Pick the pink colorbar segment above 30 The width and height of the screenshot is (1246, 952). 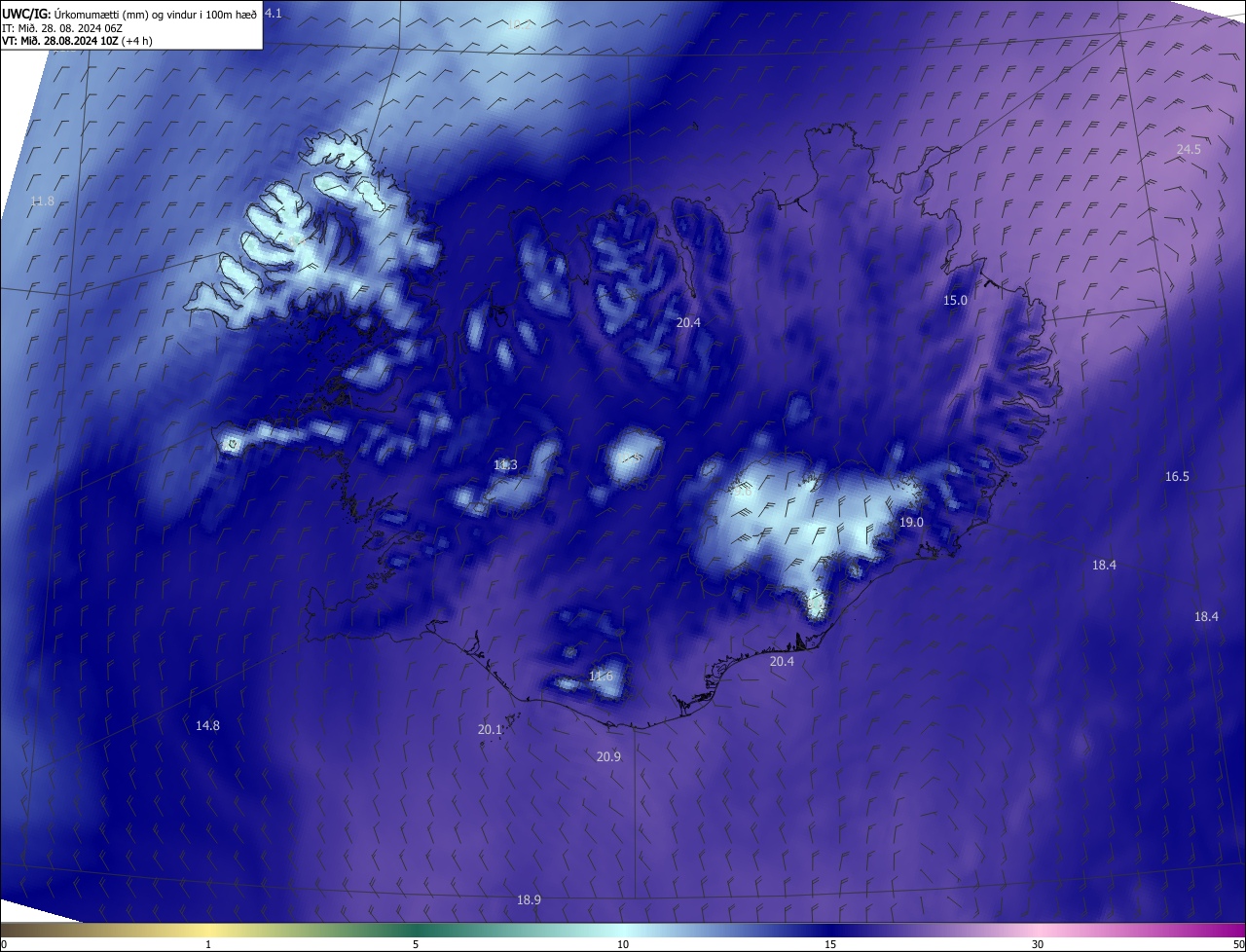(1038, 930)
